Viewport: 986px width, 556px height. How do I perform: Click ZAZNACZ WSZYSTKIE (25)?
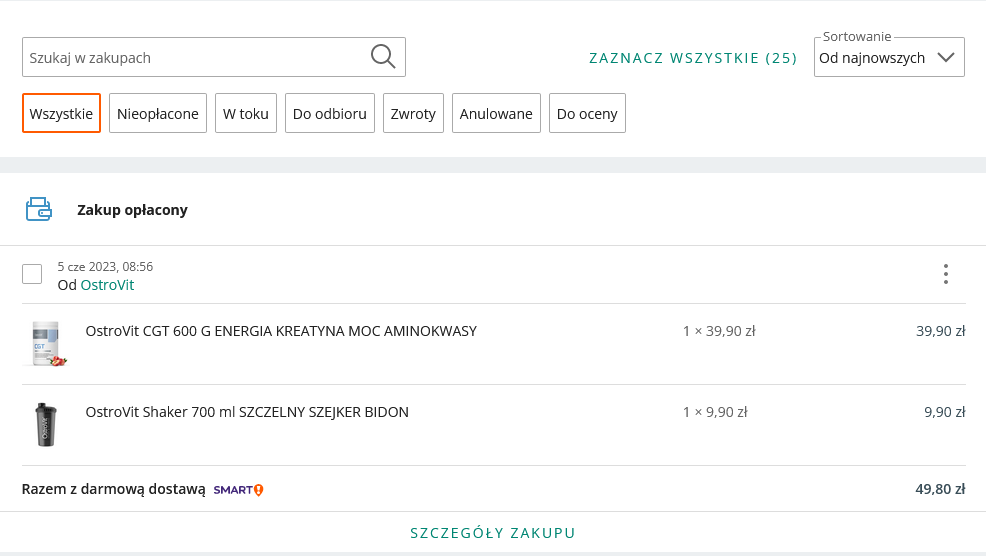tap(693, 58)
